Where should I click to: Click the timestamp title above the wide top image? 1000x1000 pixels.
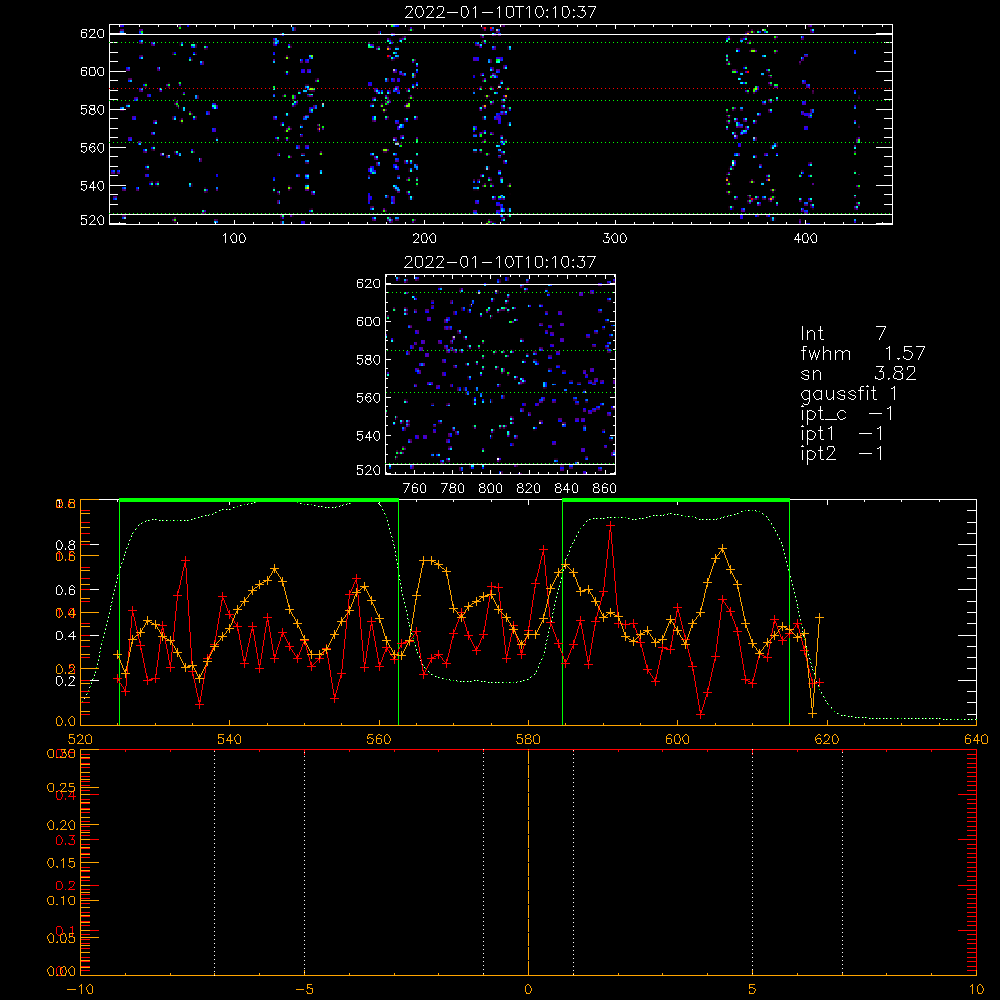pos(501,12)
